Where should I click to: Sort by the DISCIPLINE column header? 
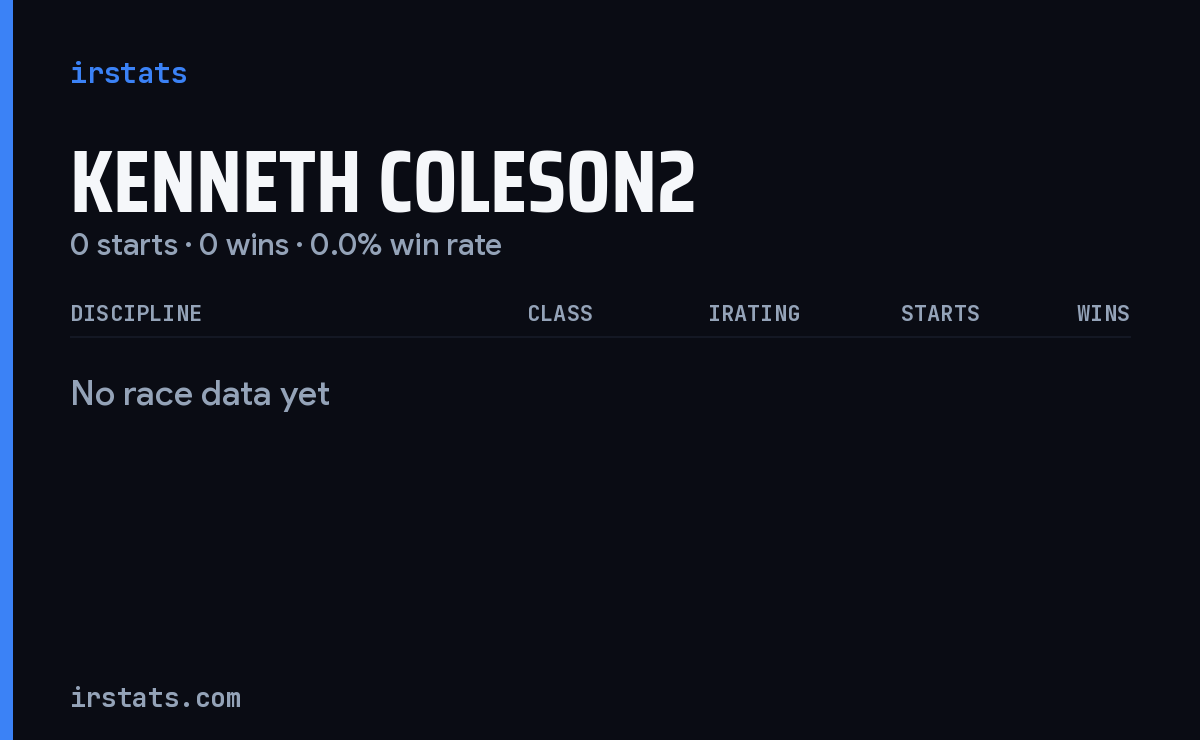[136, 313]
